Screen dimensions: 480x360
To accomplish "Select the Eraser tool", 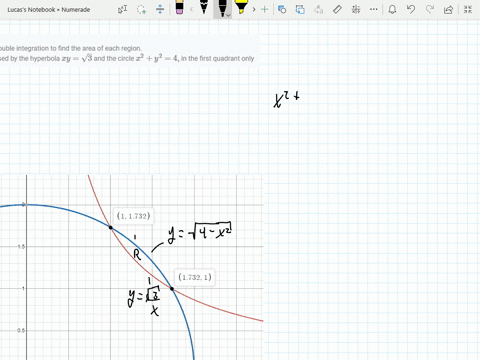I will point(179,8).
